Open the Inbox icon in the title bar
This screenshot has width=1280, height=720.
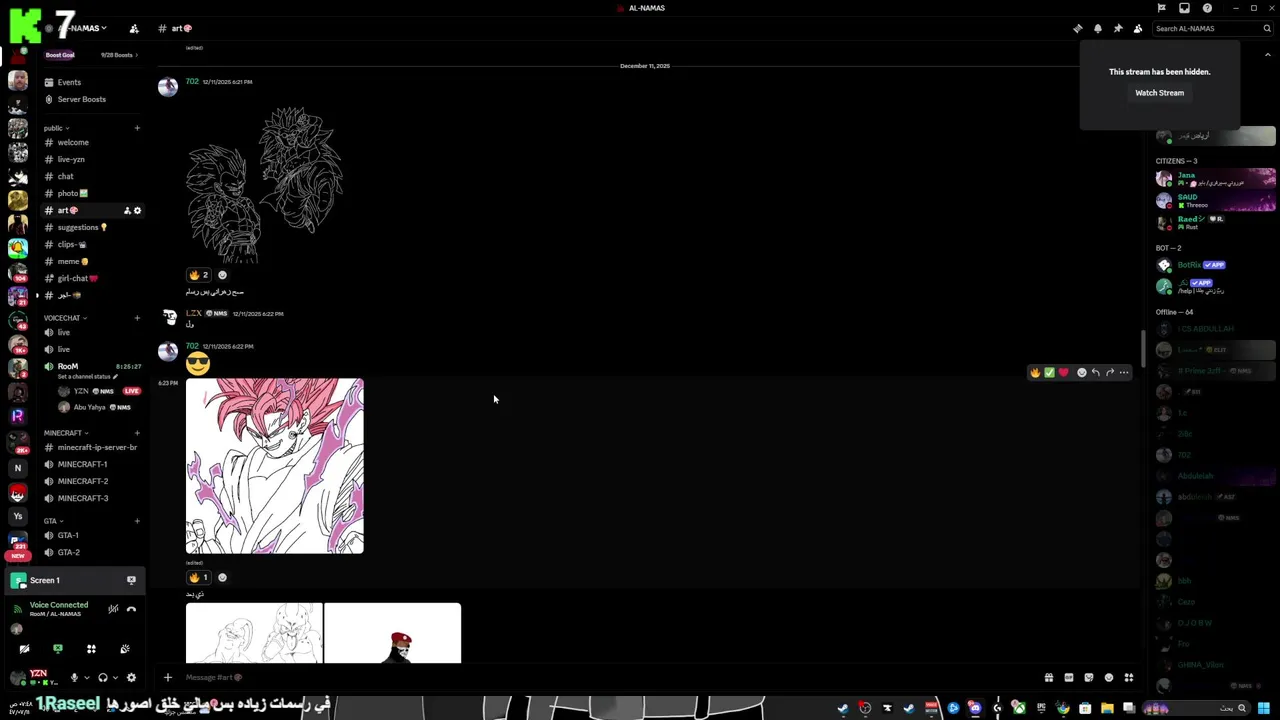tap(1184, 8)
